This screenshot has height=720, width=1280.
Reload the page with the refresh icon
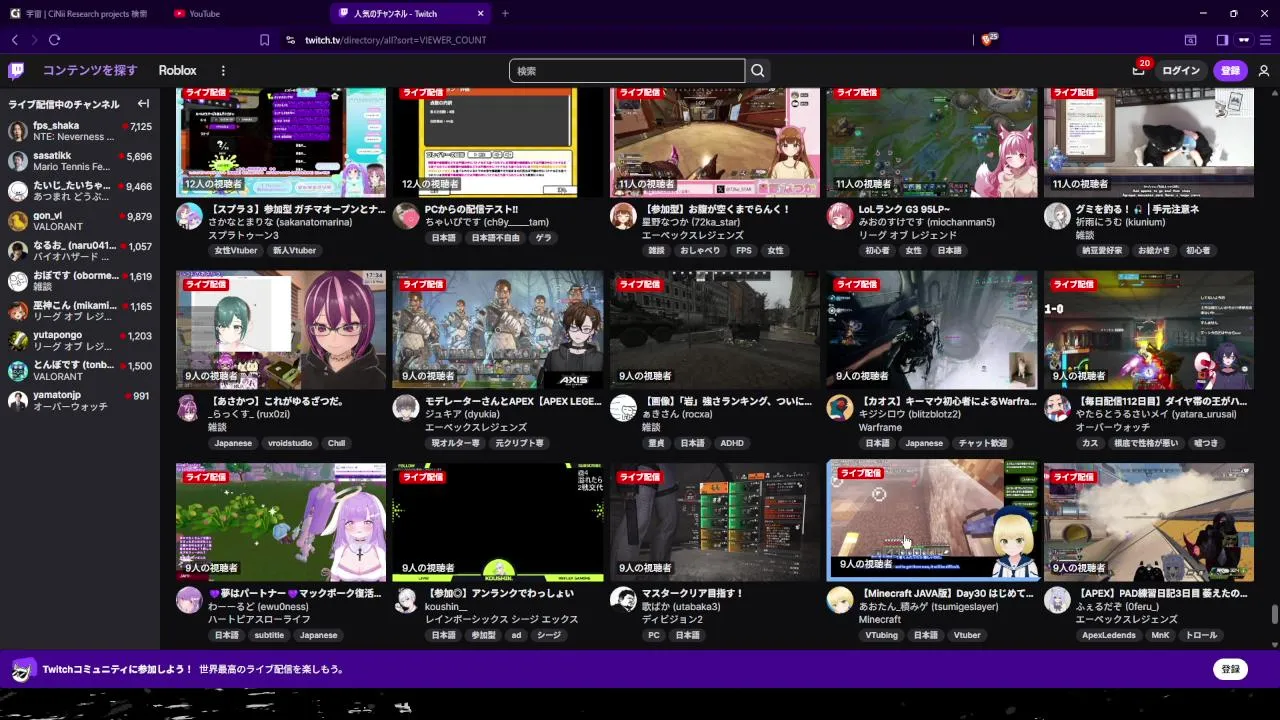[x=54, y=40]
